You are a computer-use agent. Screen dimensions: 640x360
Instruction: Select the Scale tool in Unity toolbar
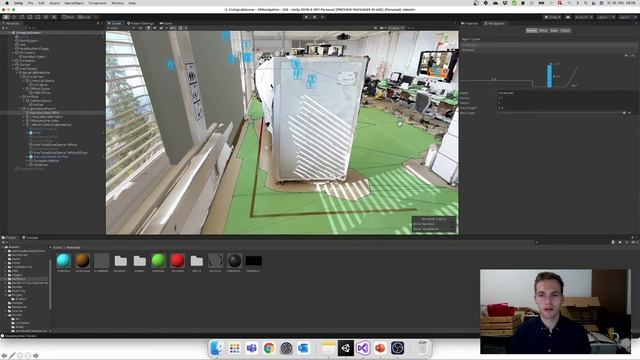click(30, 17)
